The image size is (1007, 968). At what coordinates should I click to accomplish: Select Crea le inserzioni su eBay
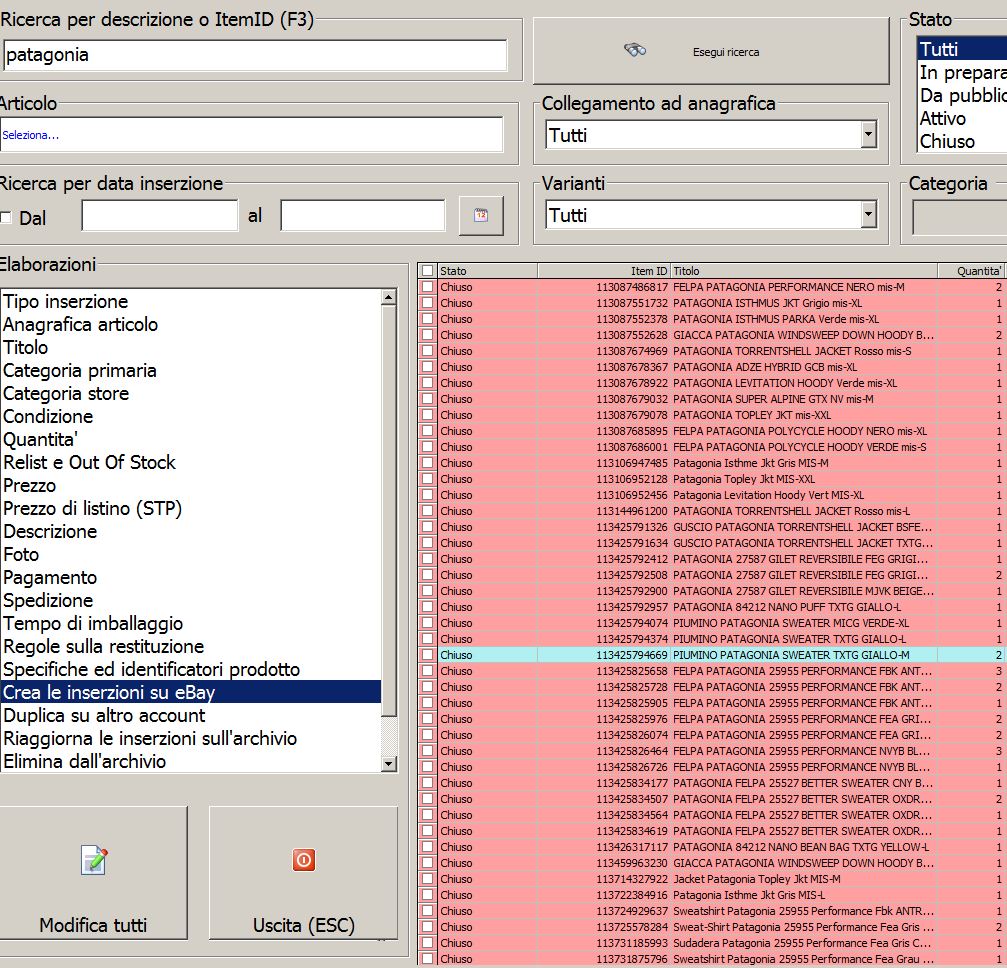[191, 692]
